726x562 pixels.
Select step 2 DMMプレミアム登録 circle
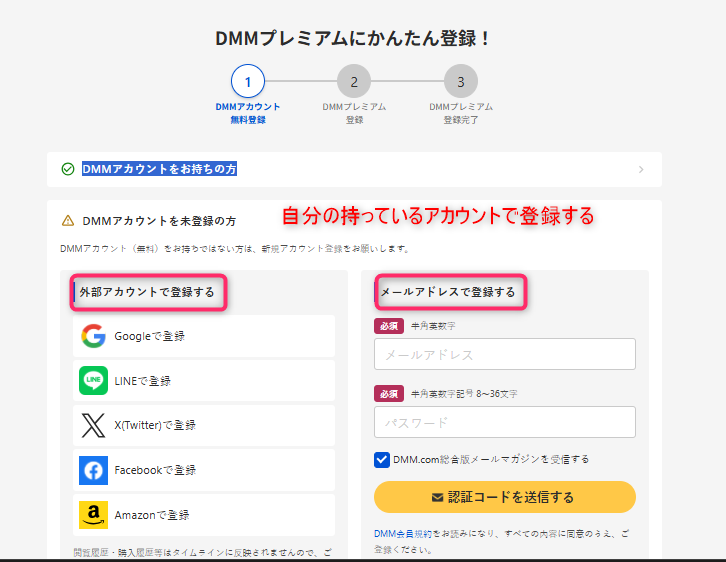pyautogui.click(x=354, y=81)
